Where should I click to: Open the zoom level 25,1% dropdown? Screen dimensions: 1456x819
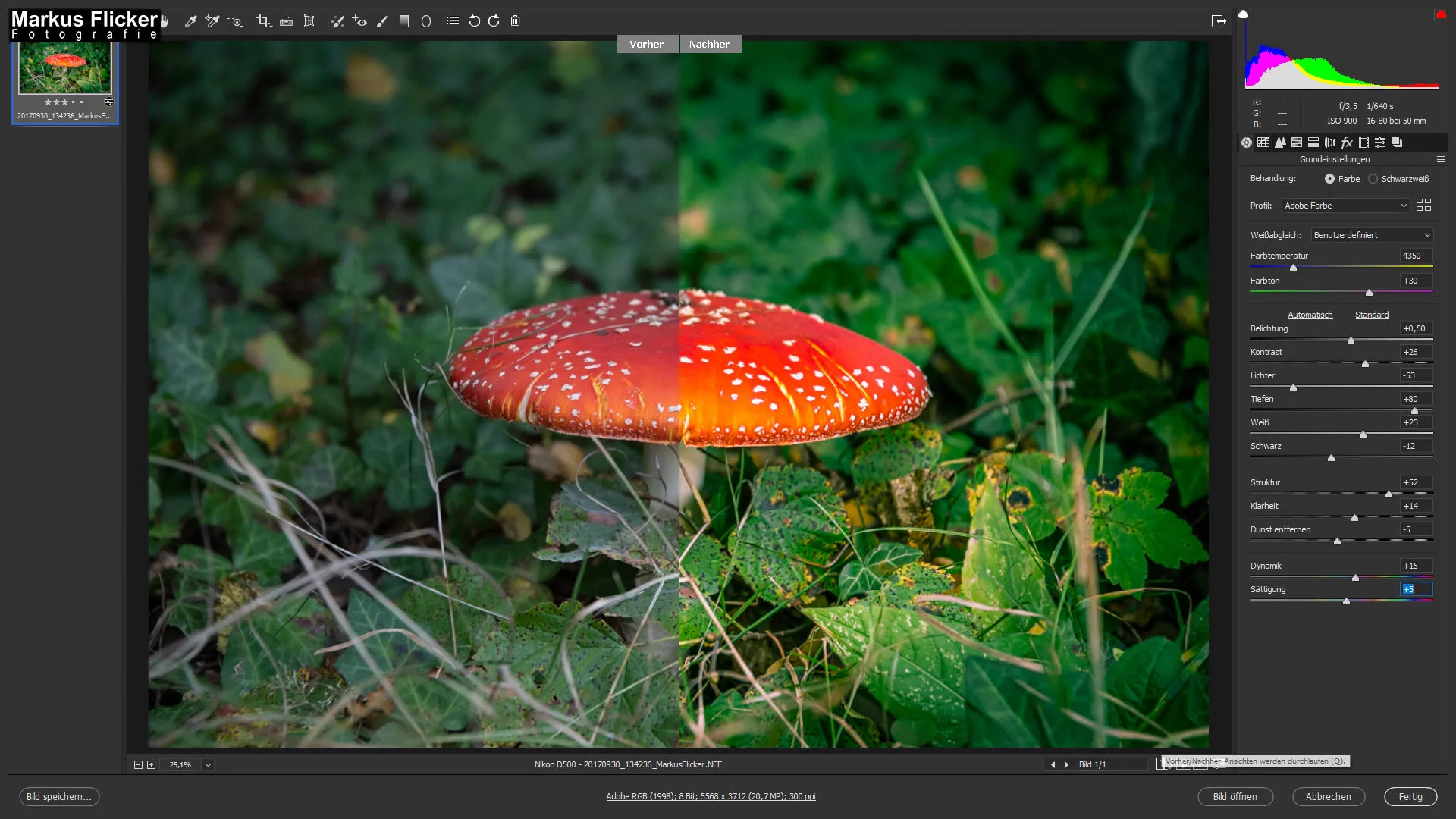pyautogui.click(x=208, y=764)
